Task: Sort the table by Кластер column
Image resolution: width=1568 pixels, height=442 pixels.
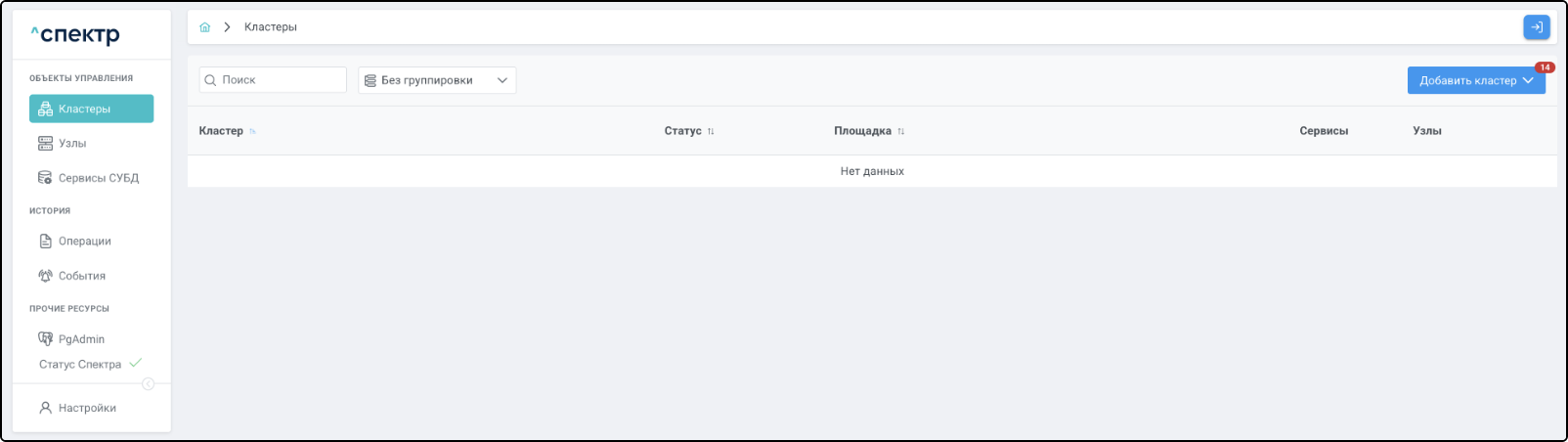Action: (x=252, y=131)
